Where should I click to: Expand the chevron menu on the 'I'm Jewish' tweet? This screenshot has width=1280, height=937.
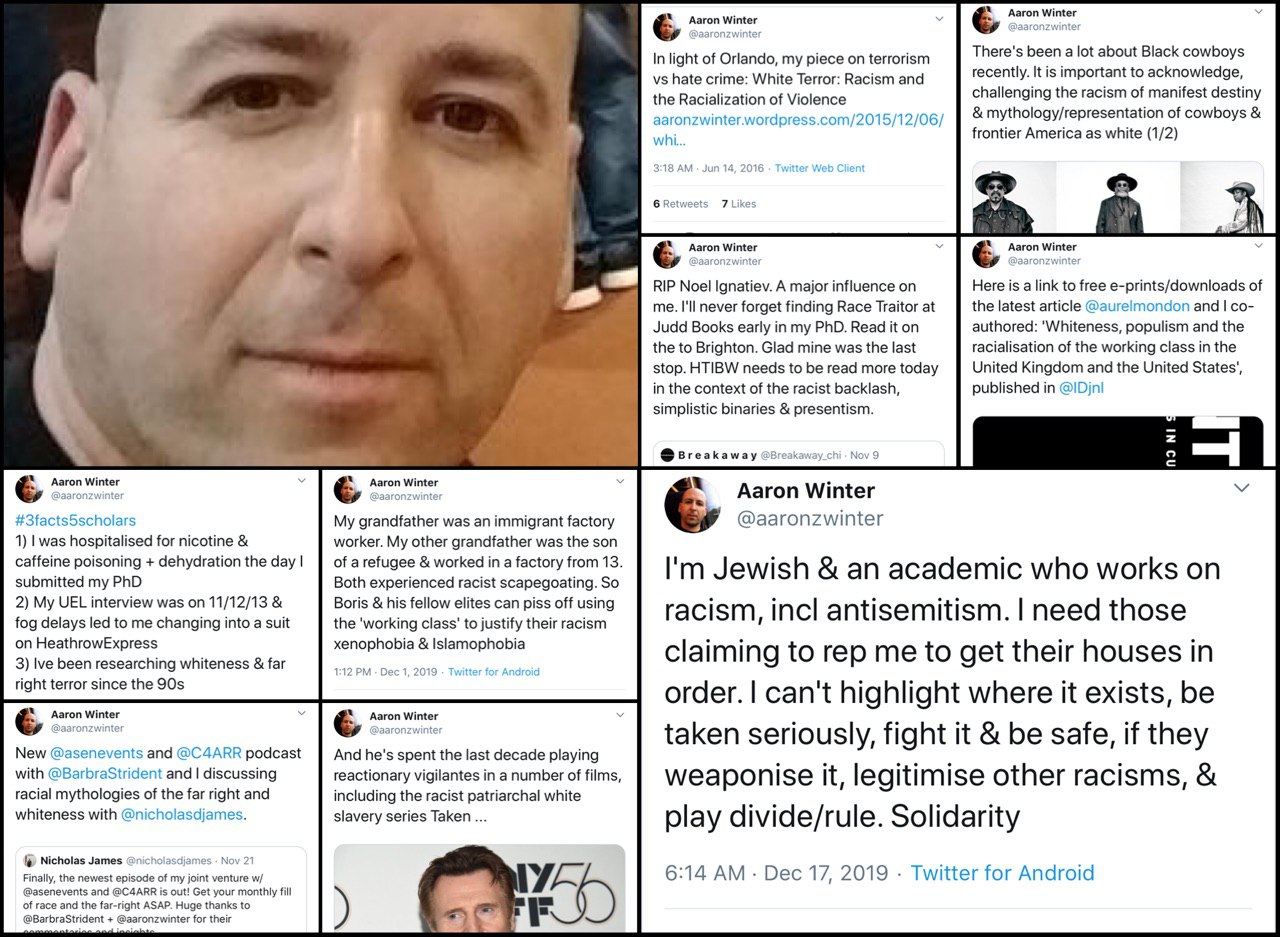[1241, 488]
